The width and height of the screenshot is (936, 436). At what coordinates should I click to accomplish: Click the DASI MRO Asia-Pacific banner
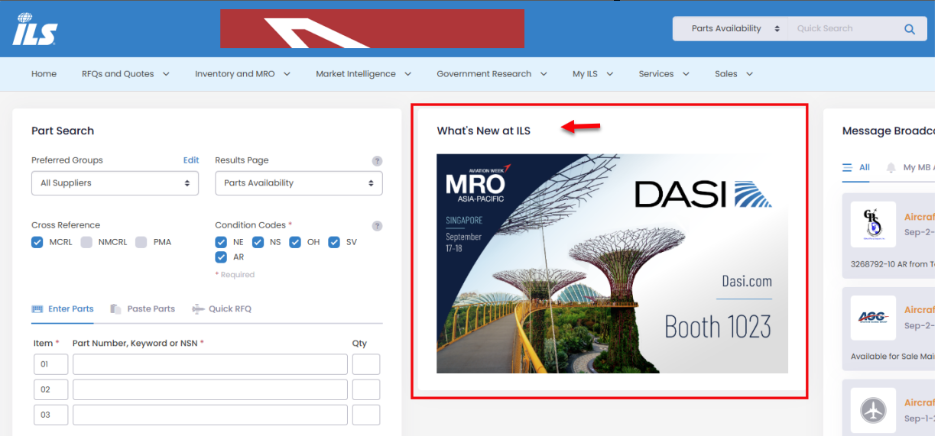click(612, 263)
